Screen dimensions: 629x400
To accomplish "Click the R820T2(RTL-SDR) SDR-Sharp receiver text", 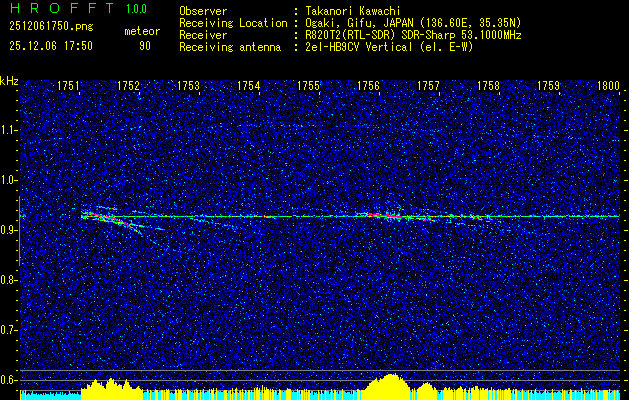I will coord(413,35).
